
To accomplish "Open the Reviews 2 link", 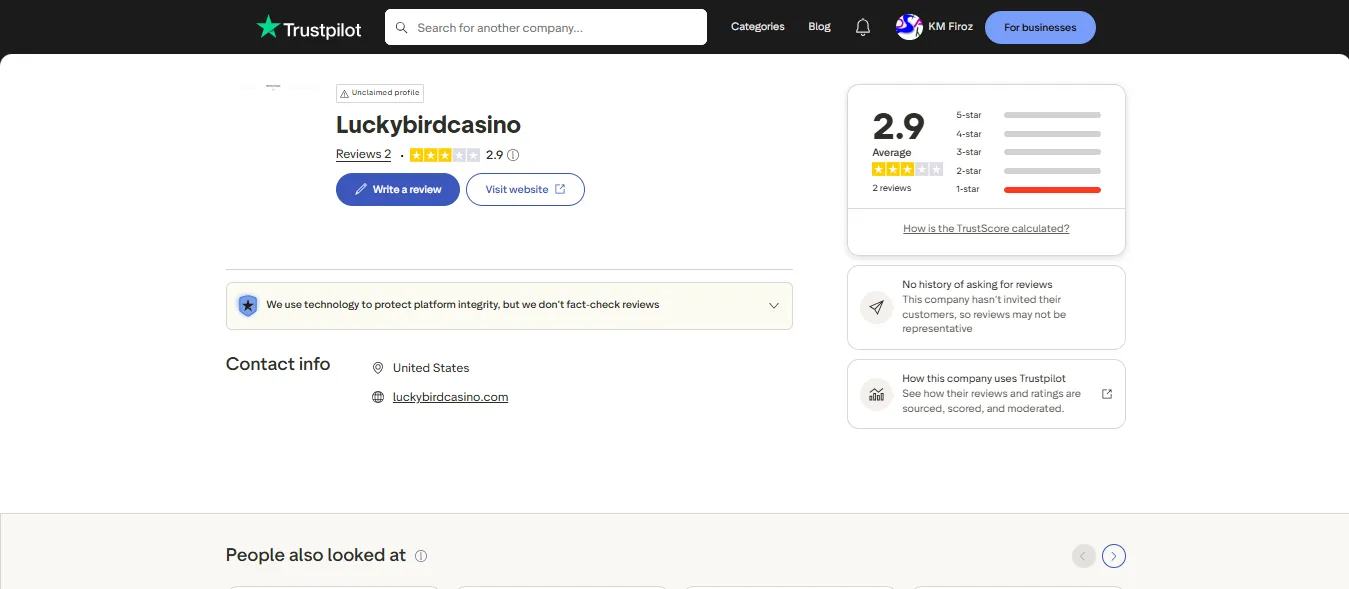I will point(363,155).
